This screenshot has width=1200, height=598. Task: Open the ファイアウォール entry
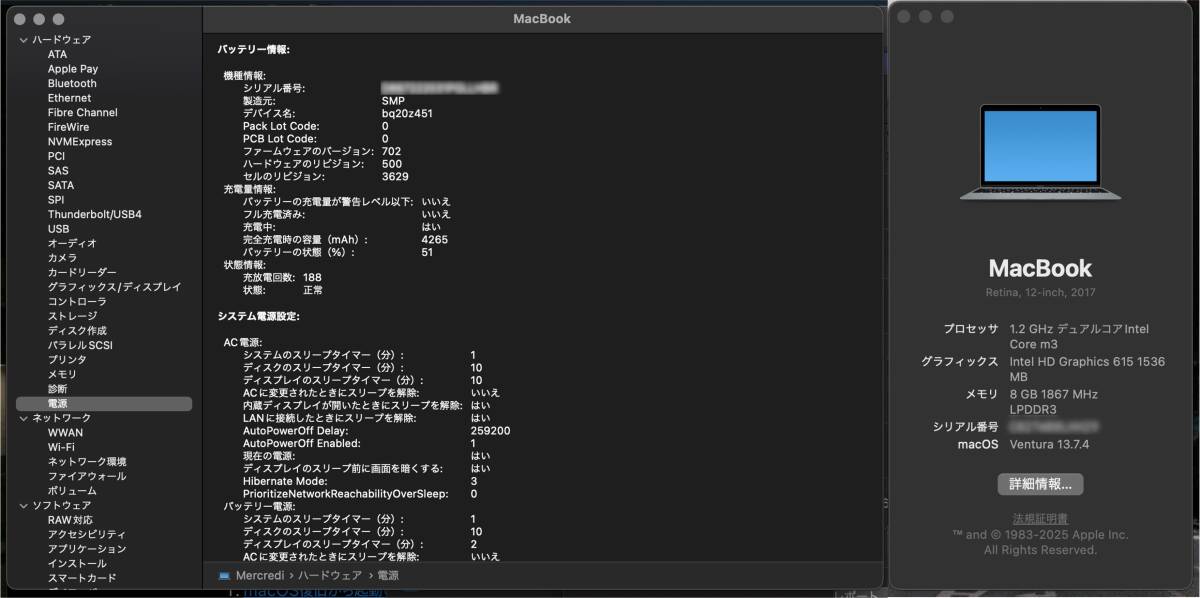coord(87,476)
